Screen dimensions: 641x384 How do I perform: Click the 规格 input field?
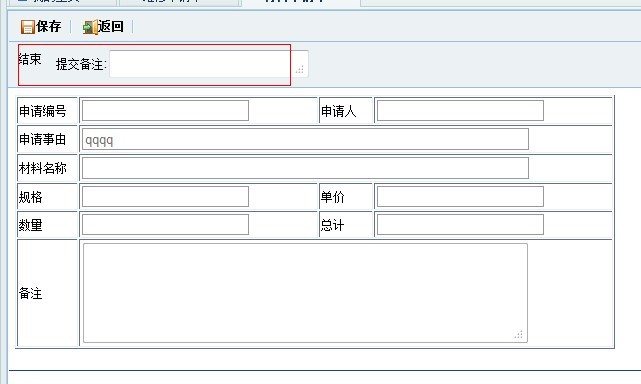165,197
